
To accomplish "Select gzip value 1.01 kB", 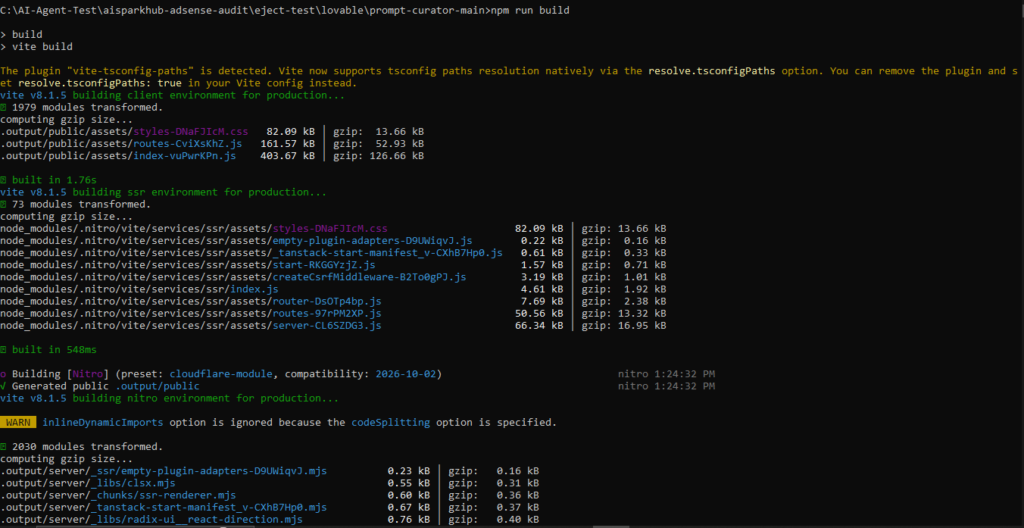I will click(x=645, y=277).
